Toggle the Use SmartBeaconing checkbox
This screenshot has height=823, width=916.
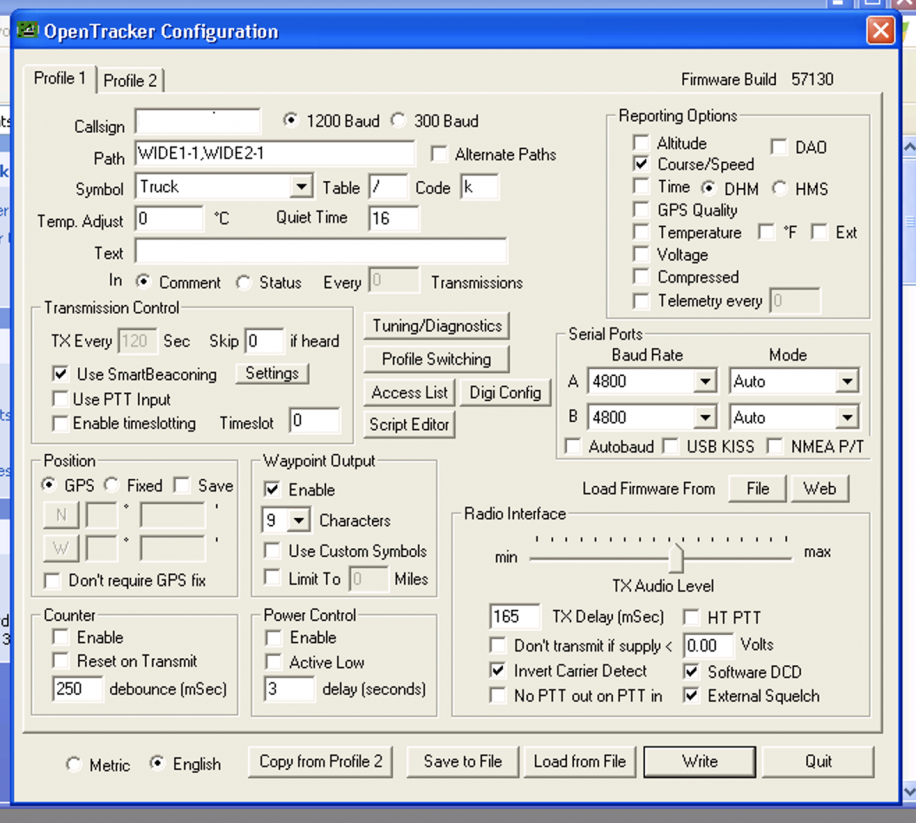tap(60, 374)
